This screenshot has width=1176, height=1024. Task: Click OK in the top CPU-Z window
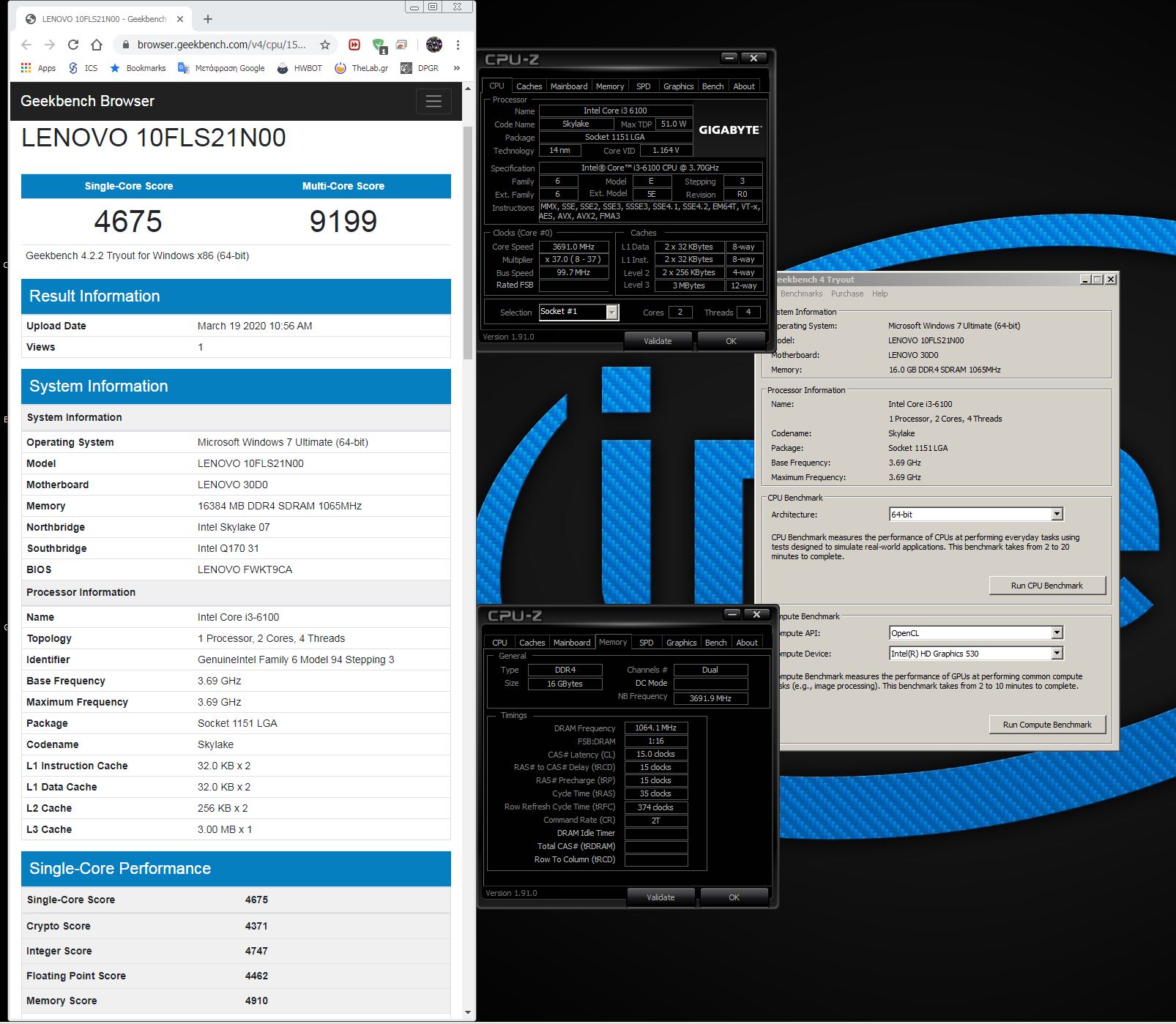click(x=731, y=341)
